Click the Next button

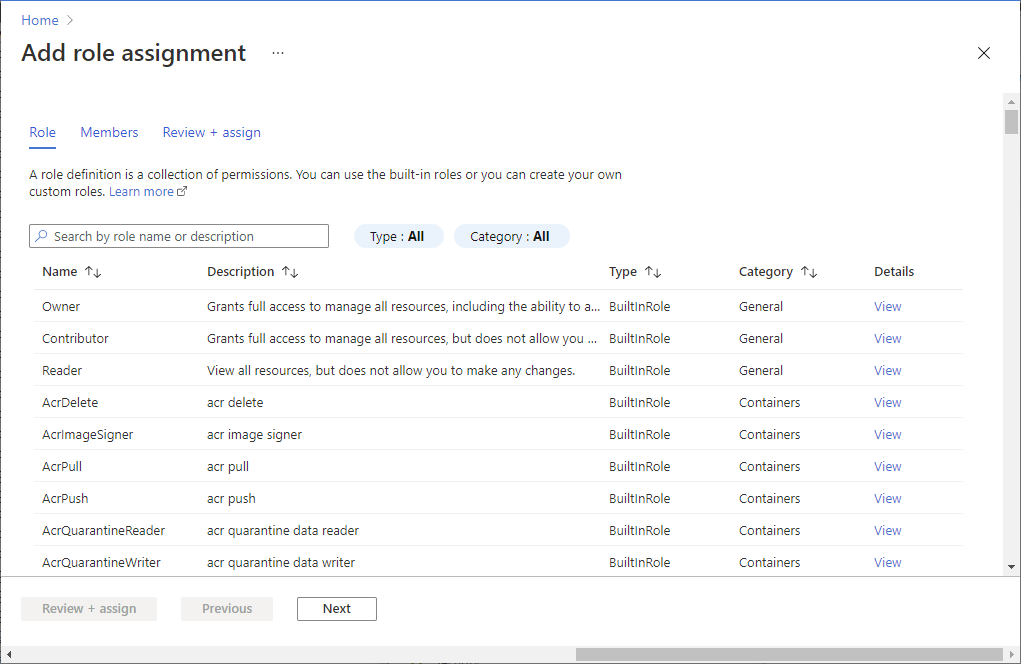tap(336, 608)
